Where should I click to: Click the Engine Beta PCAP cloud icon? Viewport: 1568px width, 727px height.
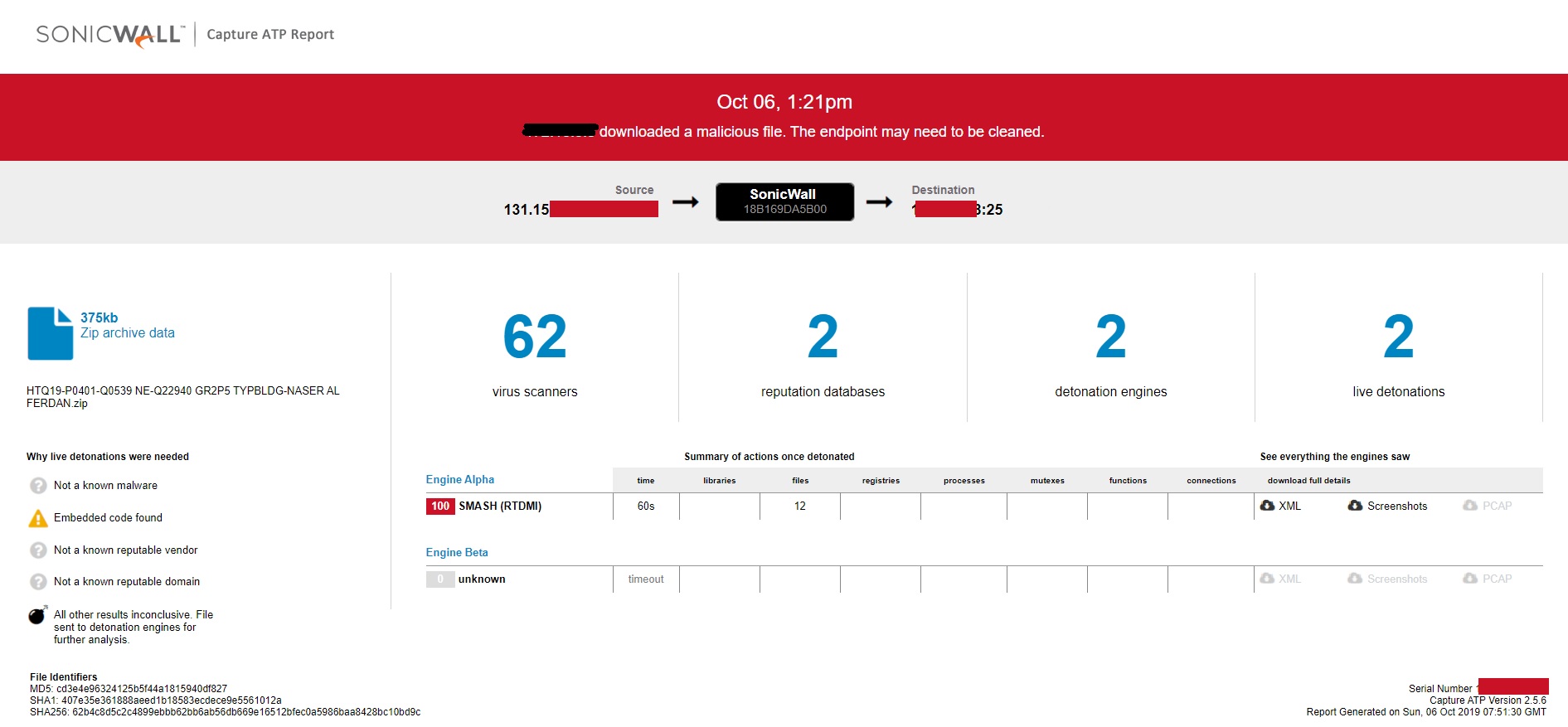(1470, 579)
